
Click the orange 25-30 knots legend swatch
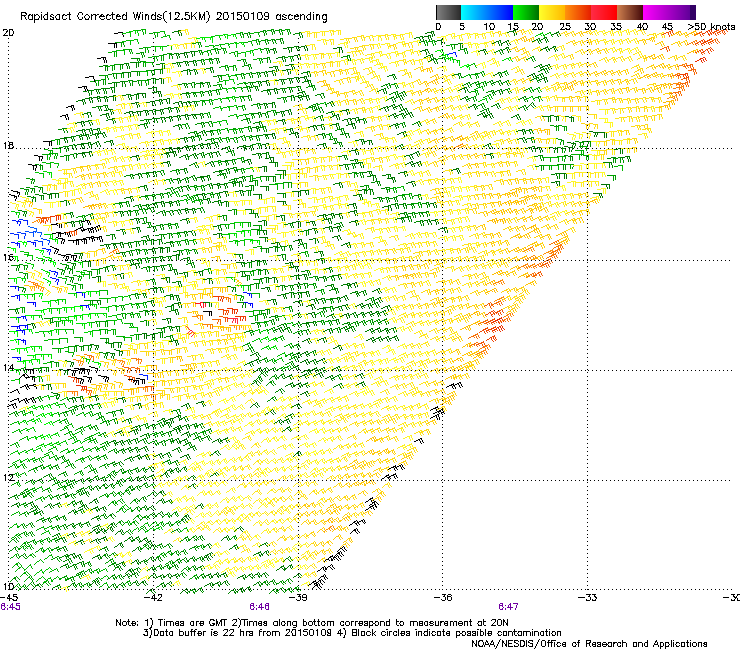(x=578, y=12)
